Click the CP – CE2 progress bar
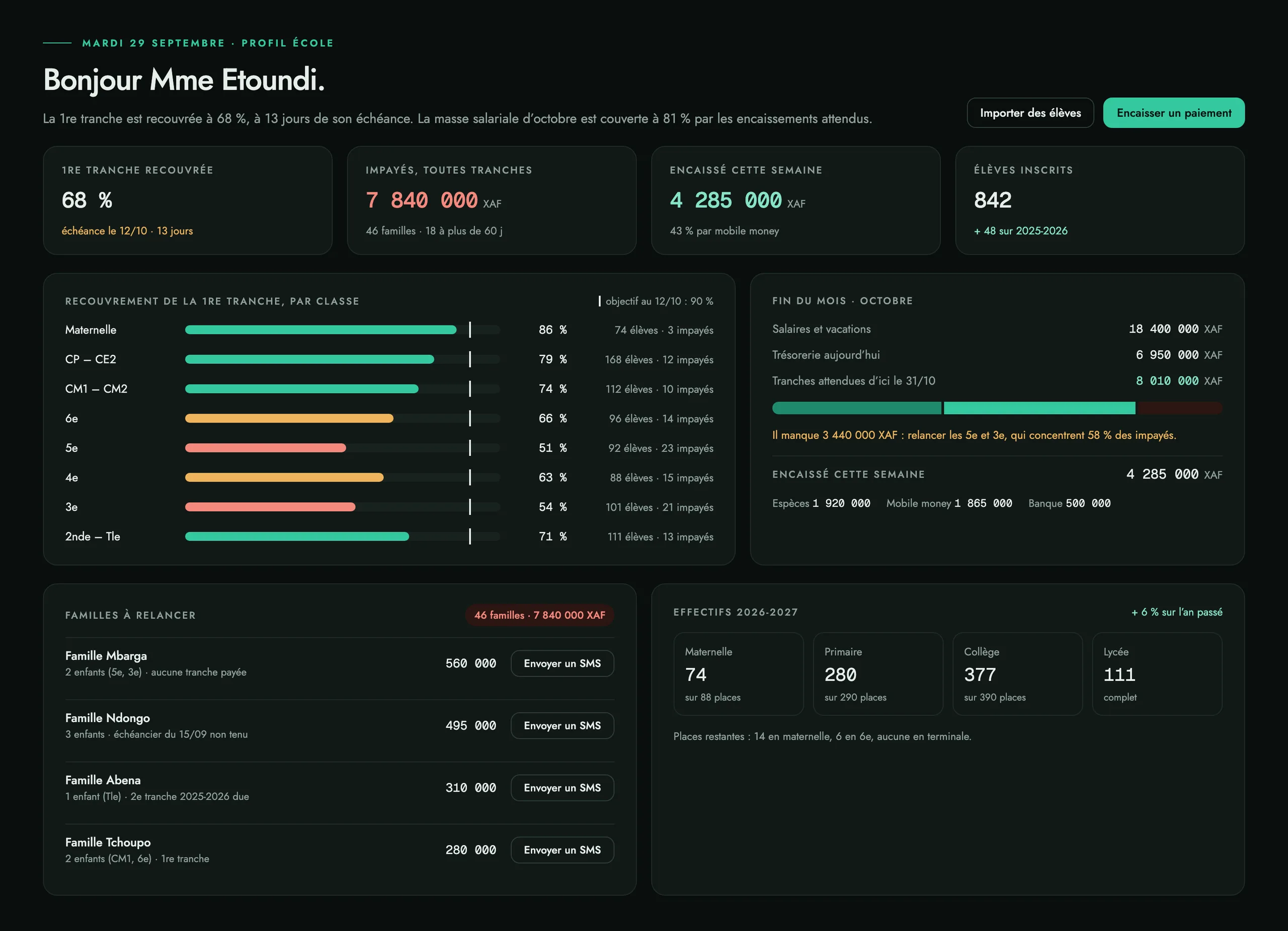1288x931 pixels. click(x=343, y=359)
